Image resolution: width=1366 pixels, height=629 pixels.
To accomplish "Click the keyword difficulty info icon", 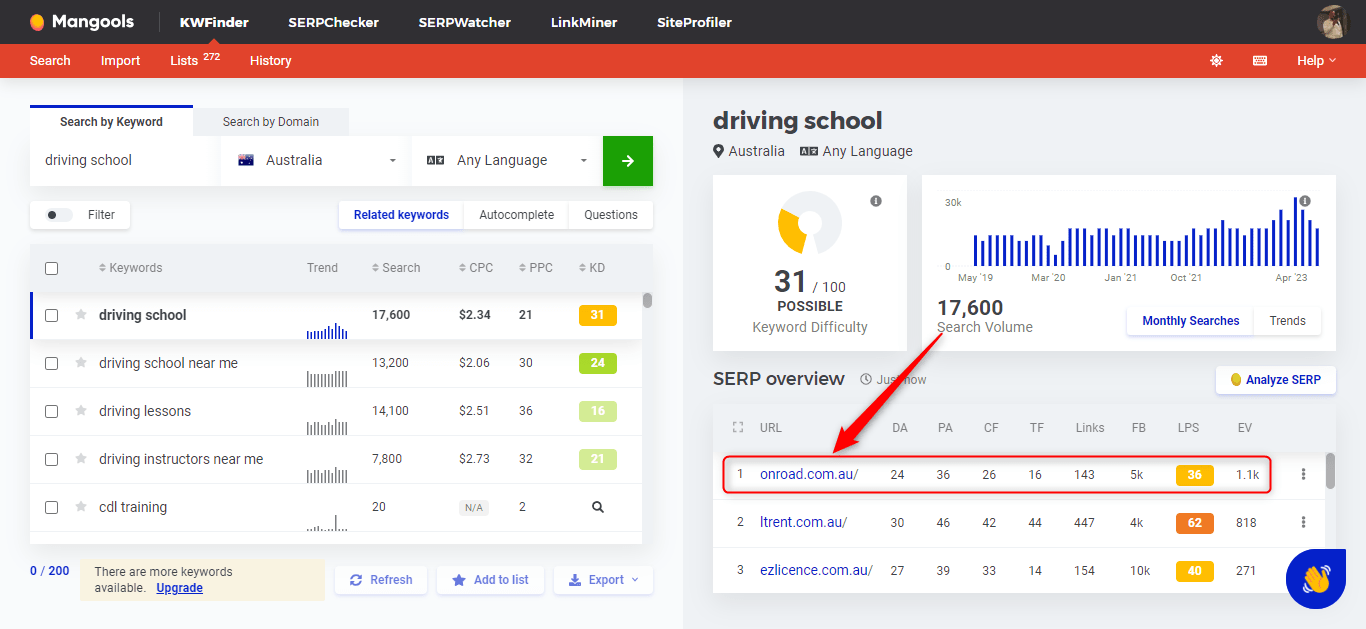I will pos(876,201).
